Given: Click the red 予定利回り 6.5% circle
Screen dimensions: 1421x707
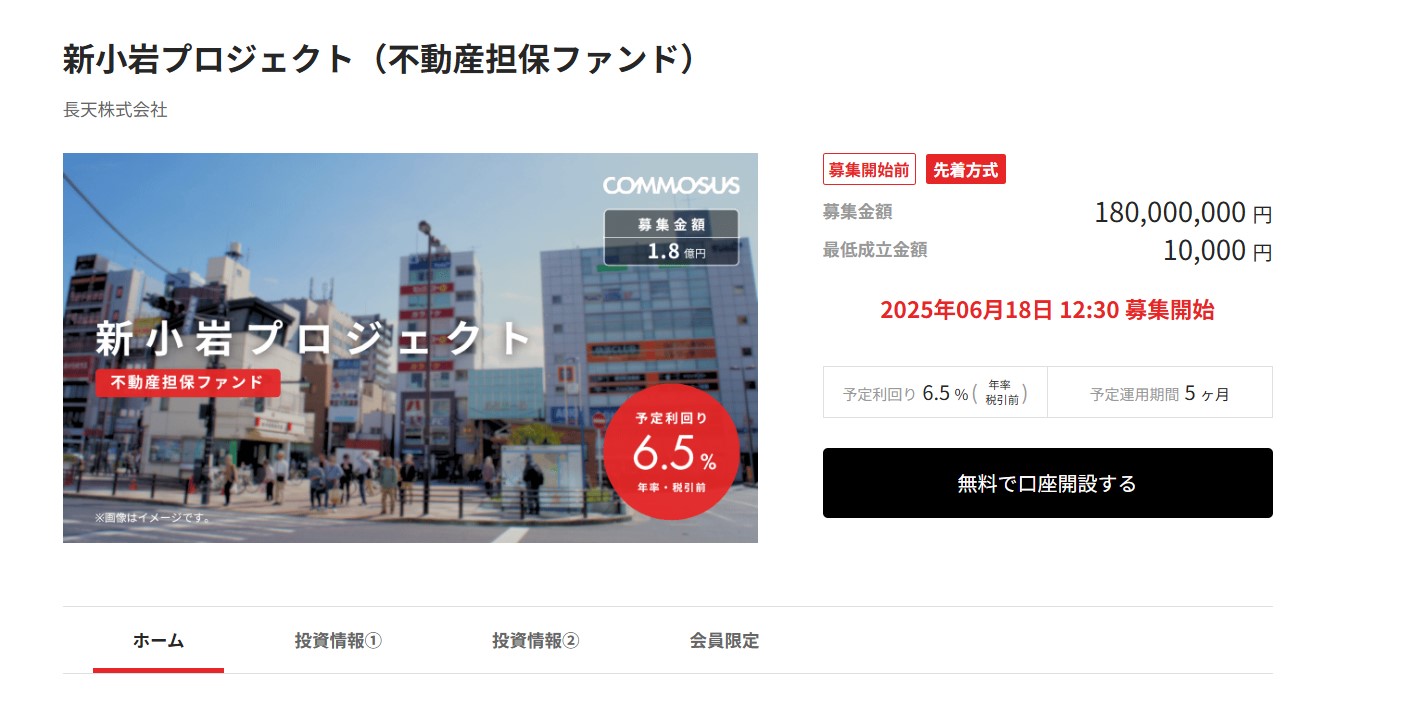Looking at the screenshot, I should (671, 452).
